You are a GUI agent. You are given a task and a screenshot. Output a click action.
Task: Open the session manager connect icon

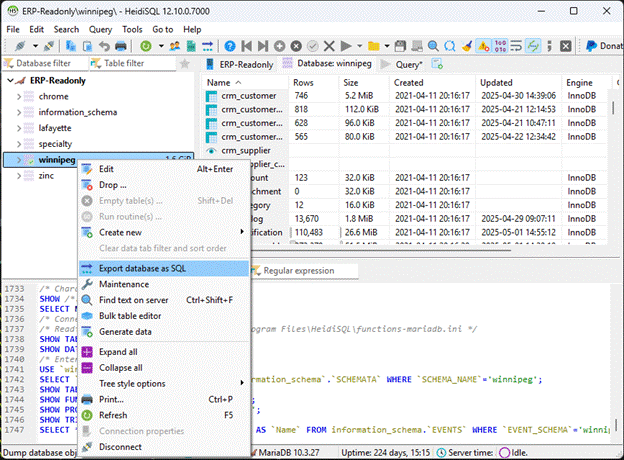pos(20,46)
